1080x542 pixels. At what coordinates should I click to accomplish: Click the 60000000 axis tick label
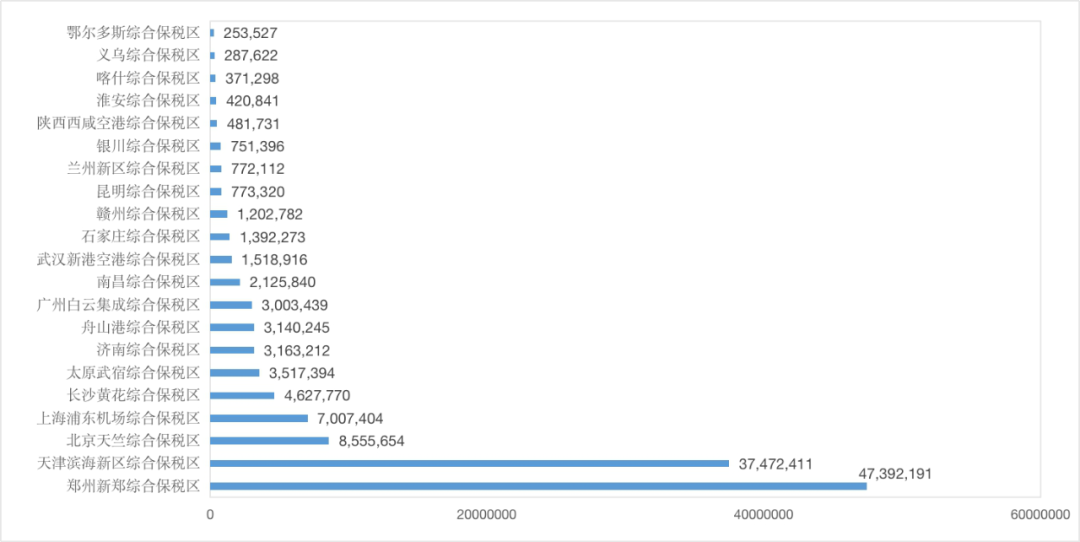coord(1040,515)
